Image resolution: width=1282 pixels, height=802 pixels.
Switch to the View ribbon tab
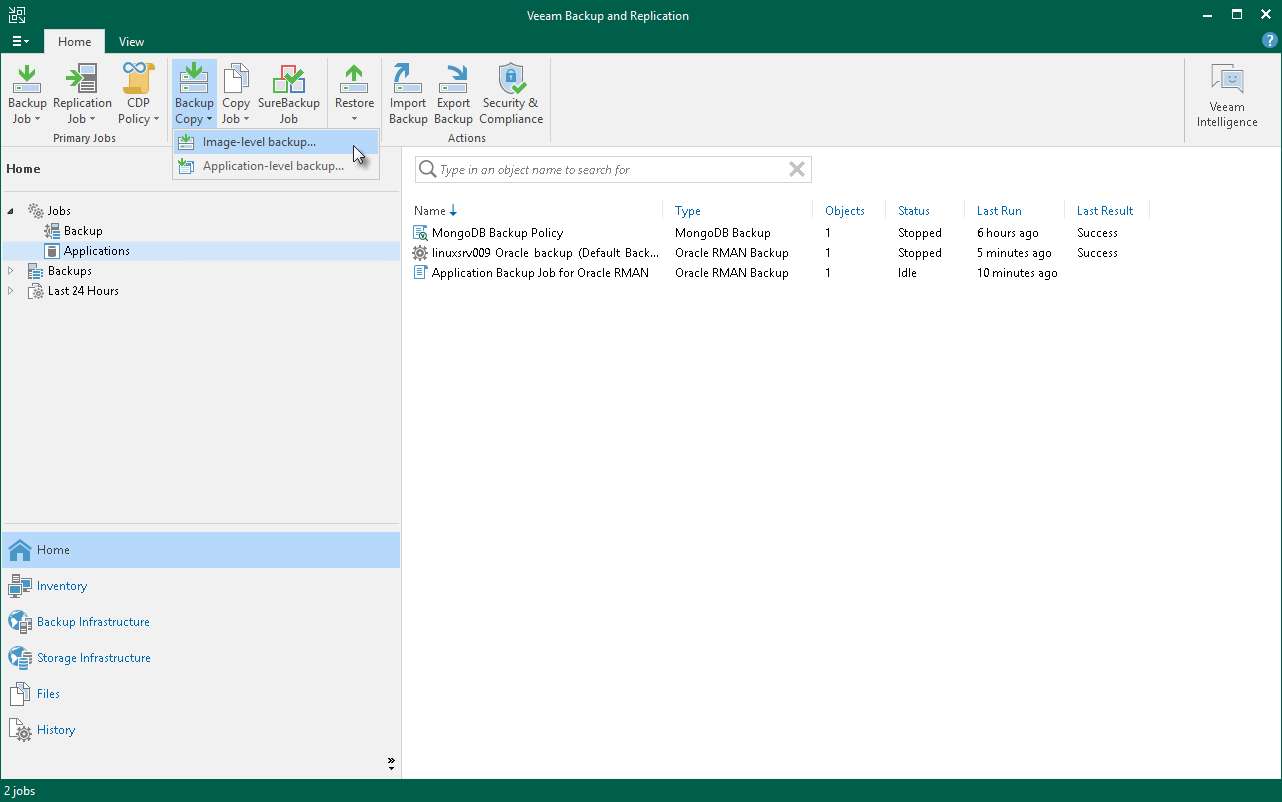click(131, 42)
